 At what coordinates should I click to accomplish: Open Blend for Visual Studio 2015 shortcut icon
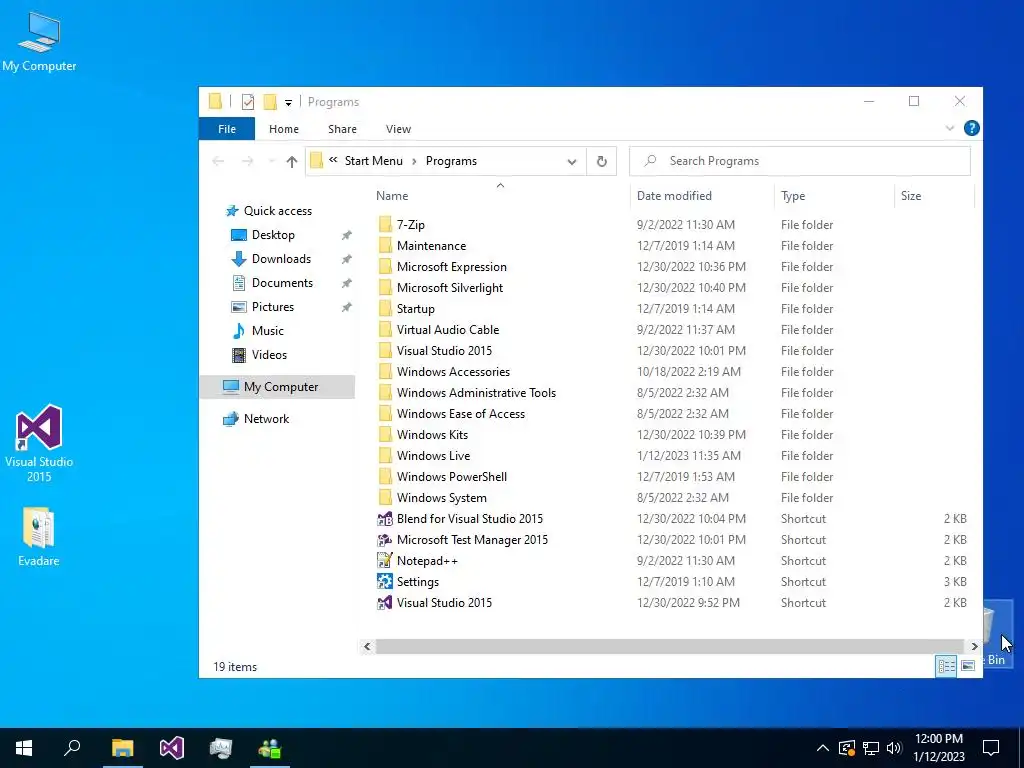tap(385, 519)
